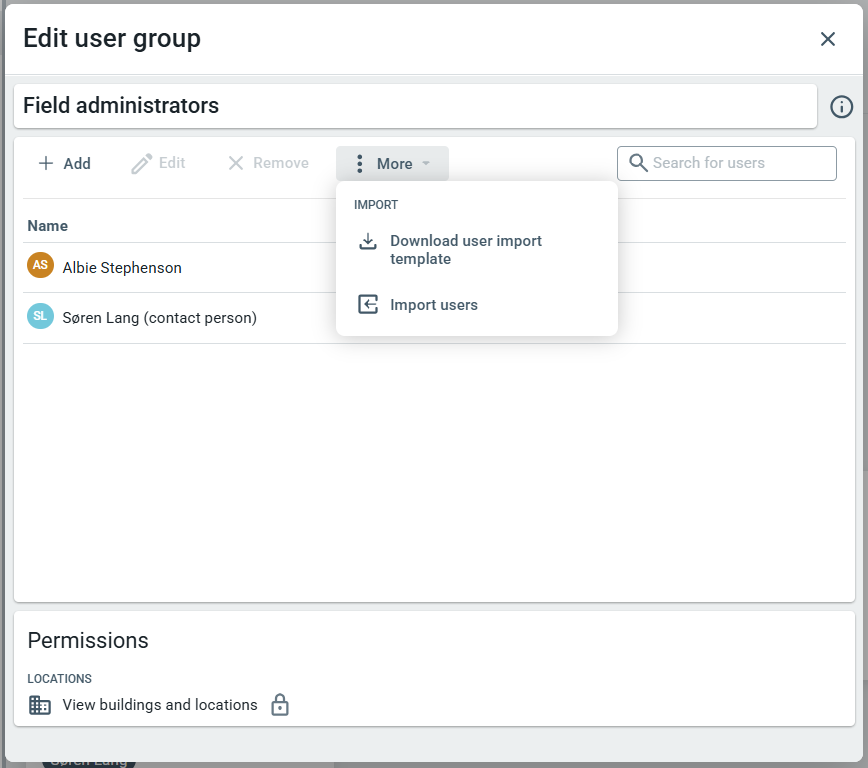Screen dimensions: 868x768
Task: Focus the Search for users field
Action: (740, 163)
